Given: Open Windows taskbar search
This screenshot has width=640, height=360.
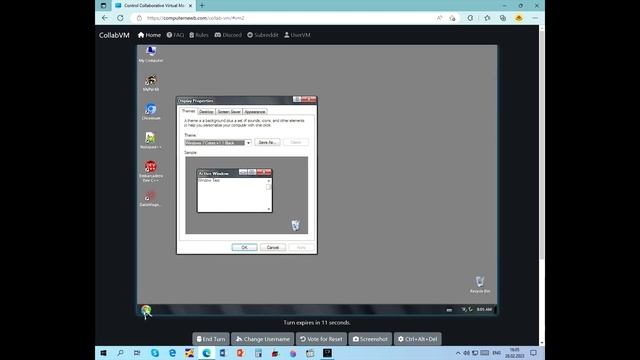Looking at the screenshot, I should (120, 353).
